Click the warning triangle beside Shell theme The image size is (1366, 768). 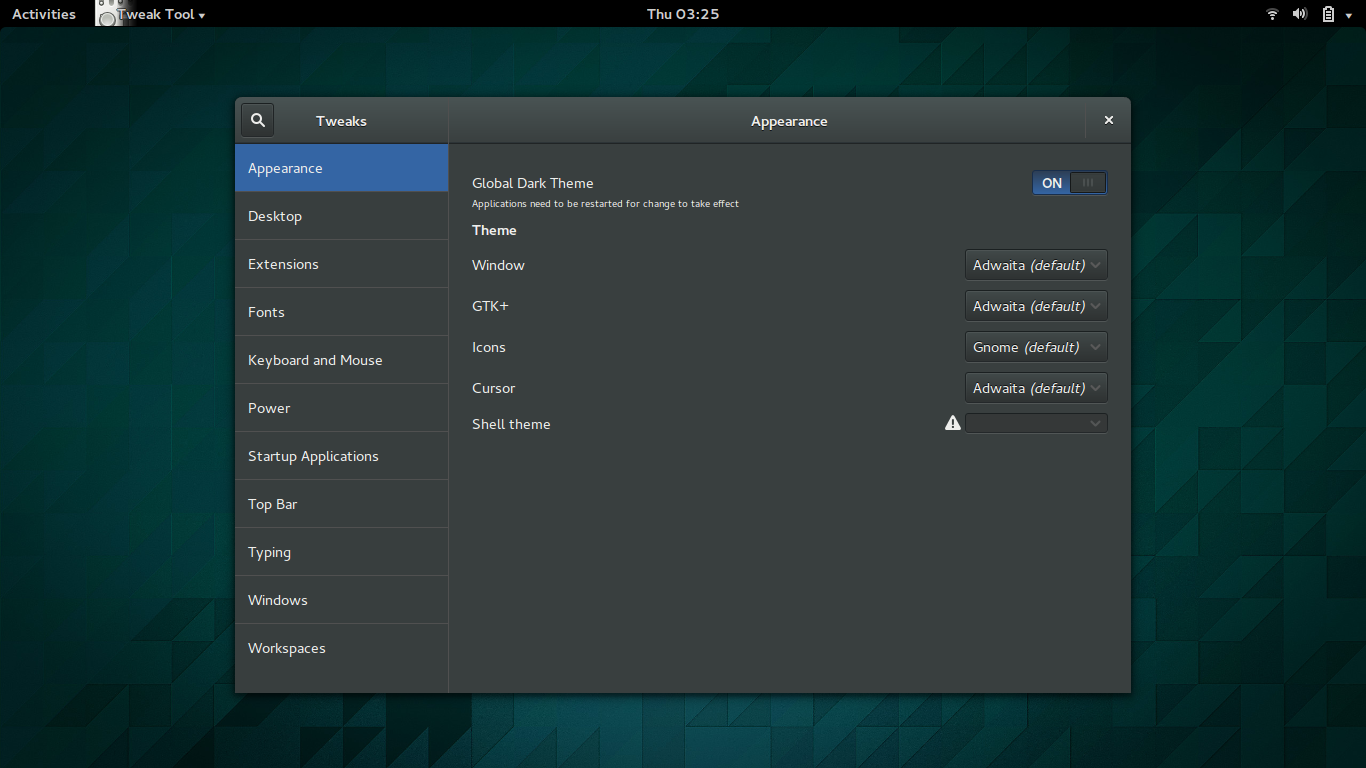pyautogui.click(x=952, y=423)
